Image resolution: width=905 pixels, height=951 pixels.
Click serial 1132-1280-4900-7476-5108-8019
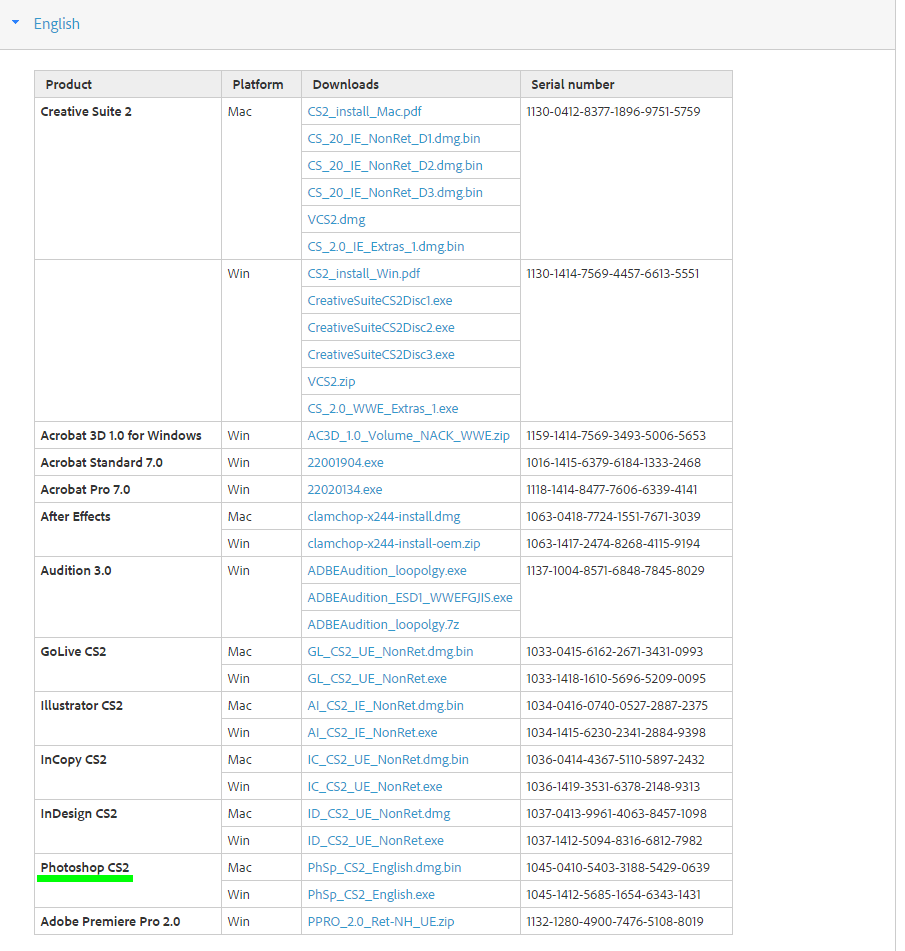pyautogui.click(x=615, y=922)
